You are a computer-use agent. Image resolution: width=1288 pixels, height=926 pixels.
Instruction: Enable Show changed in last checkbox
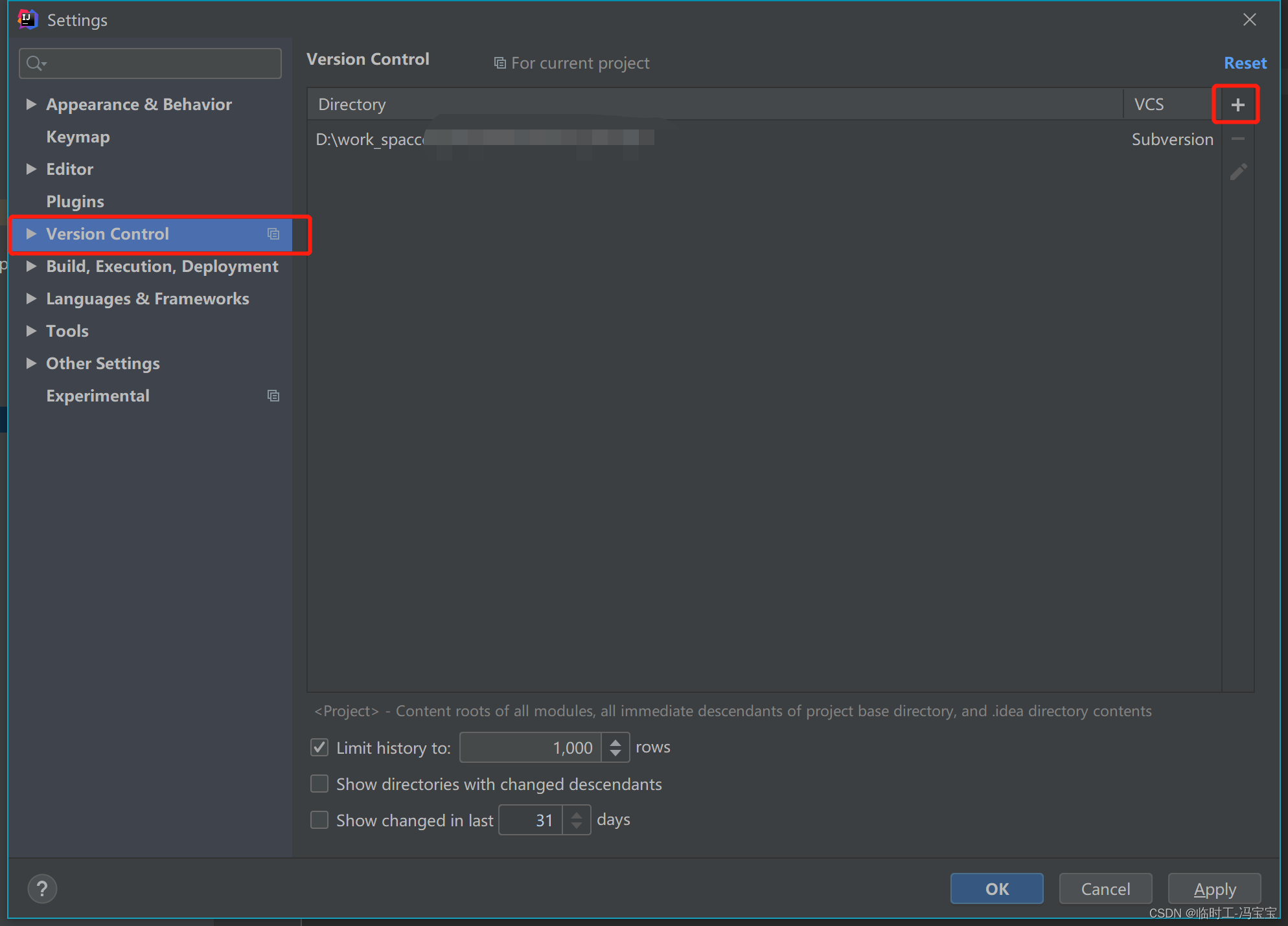(x=320, y=819)
